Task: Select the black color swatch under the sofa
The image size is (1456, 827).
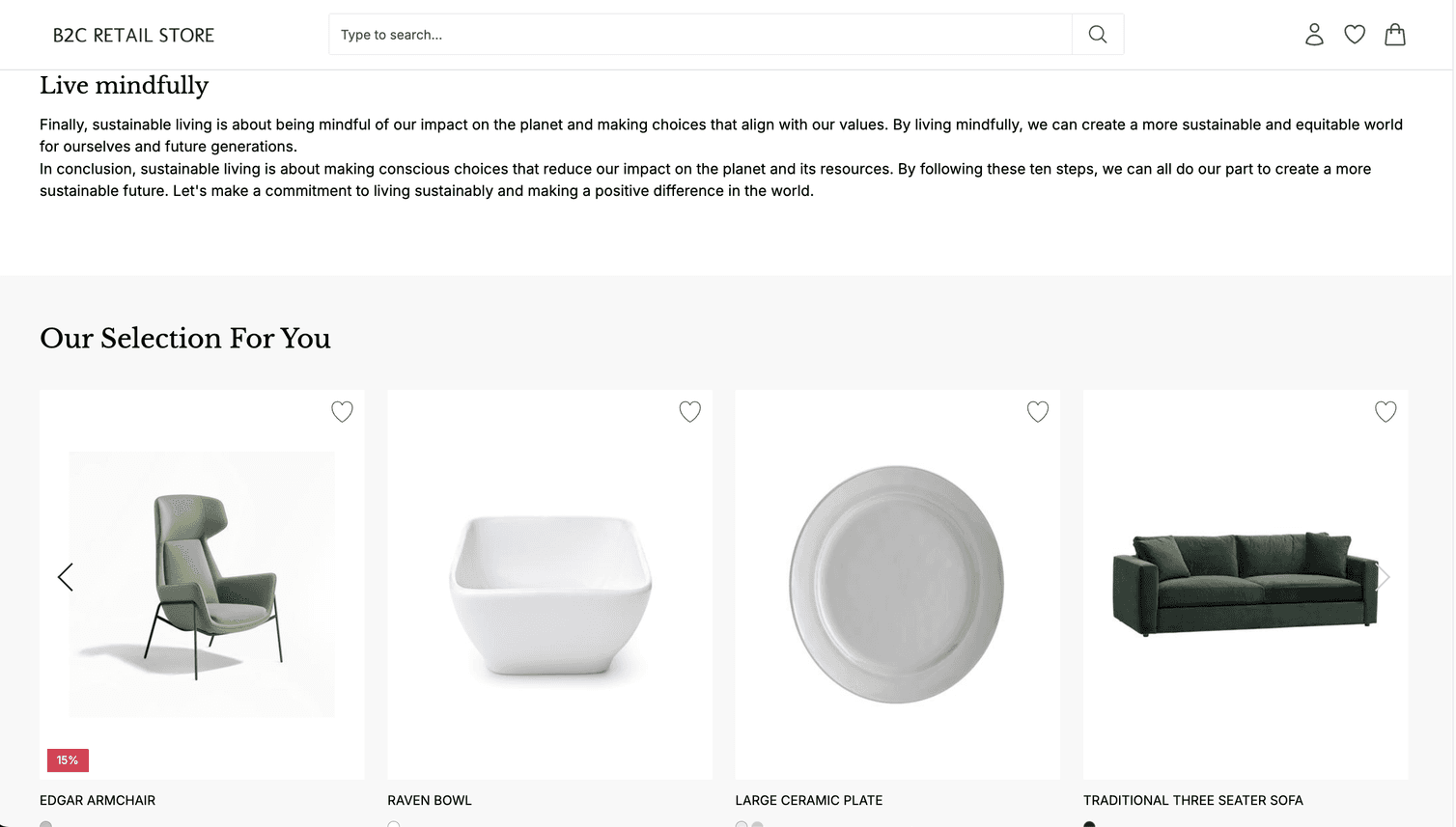Action: pos(1089,825)
